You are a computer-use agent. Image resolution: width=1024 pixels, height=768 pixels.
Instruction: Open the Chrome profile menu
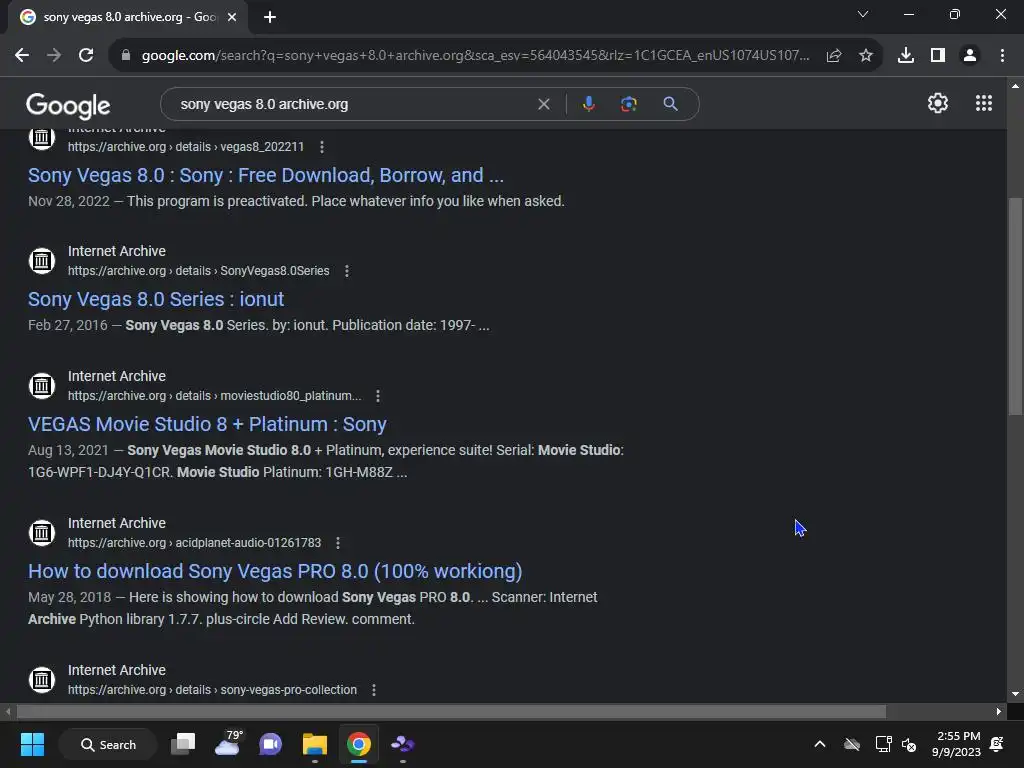[970, 56]
